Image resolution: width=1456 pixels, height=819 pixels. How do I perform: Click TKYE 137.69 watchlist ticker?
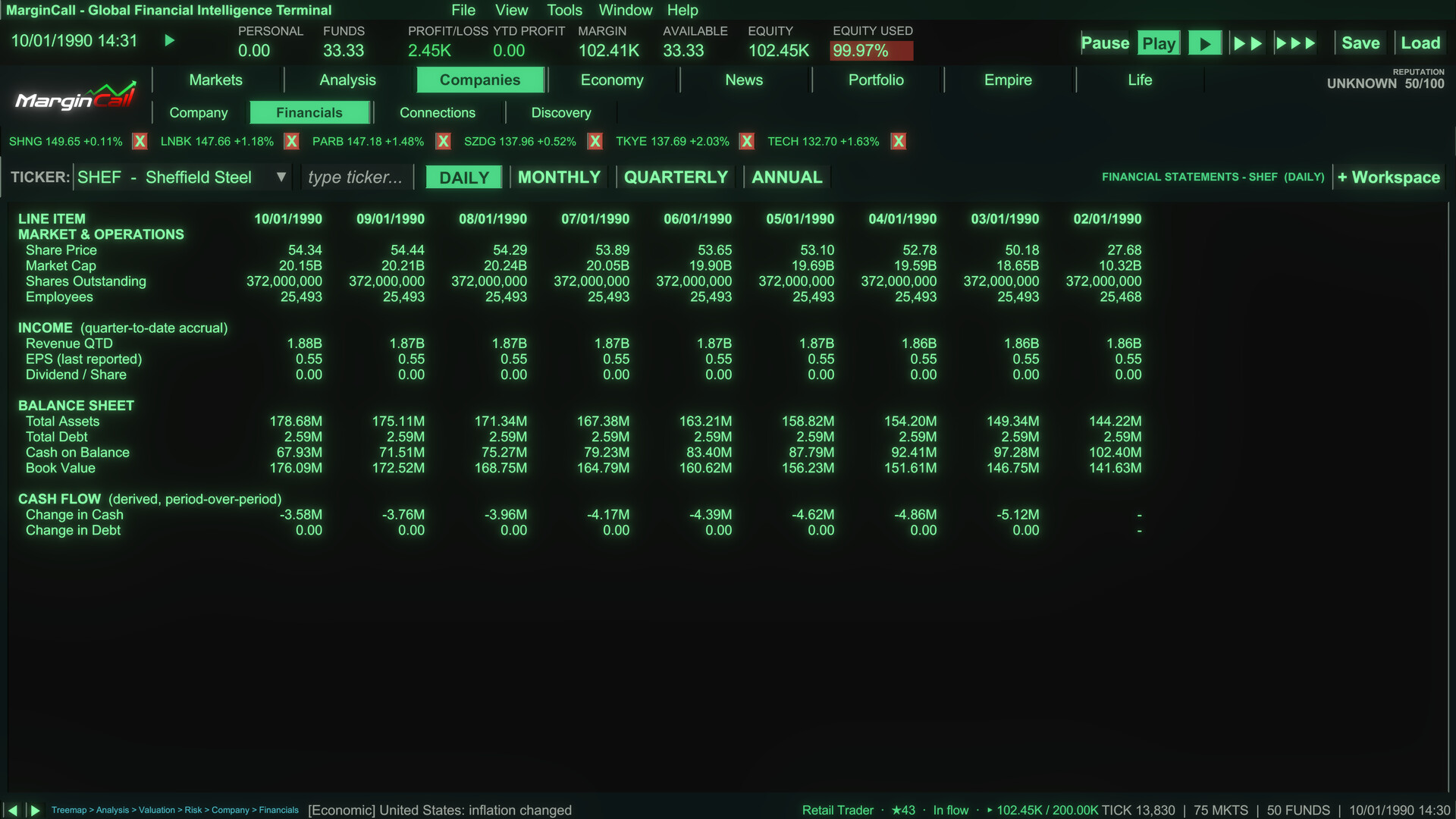coord(673,142)
